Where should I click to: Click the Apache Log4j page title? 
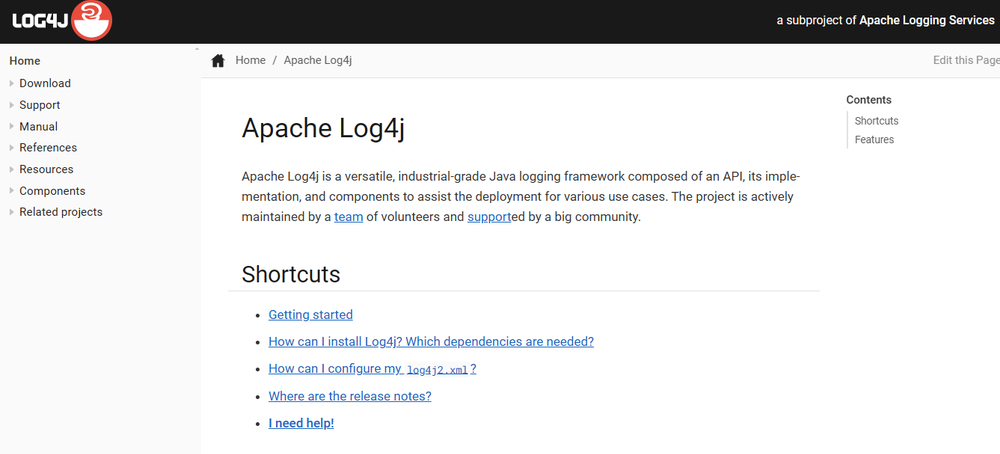(x=323, y=128)
